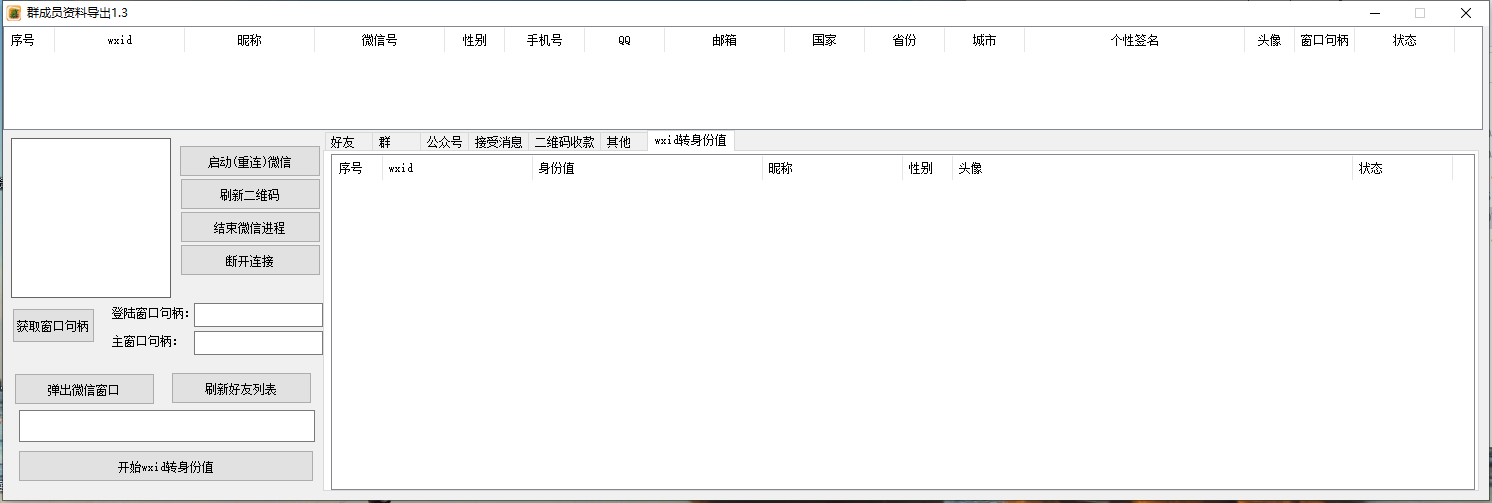Click the 登陆窗口句柄 label
The height and width of the screenshot is (503, 1492).
tap(151, 314)
